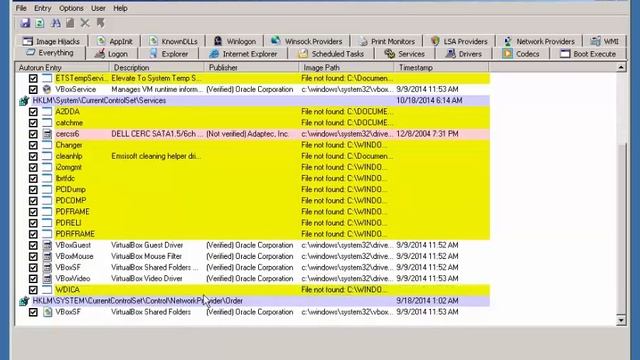Select the PDRFRAME entry name
Screen dimensions: 640x360
(75, 234)
